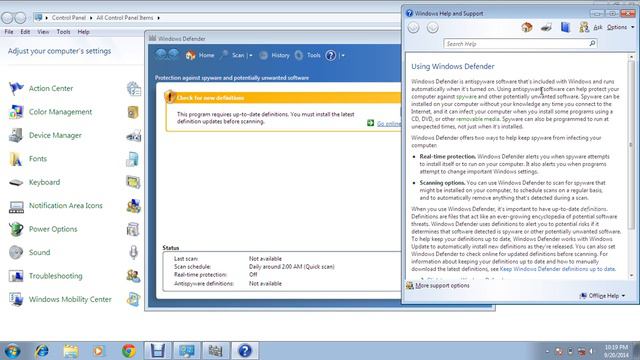Click More support options link
The width and height of the screenshot is (640, 360).
coord(442,286)
